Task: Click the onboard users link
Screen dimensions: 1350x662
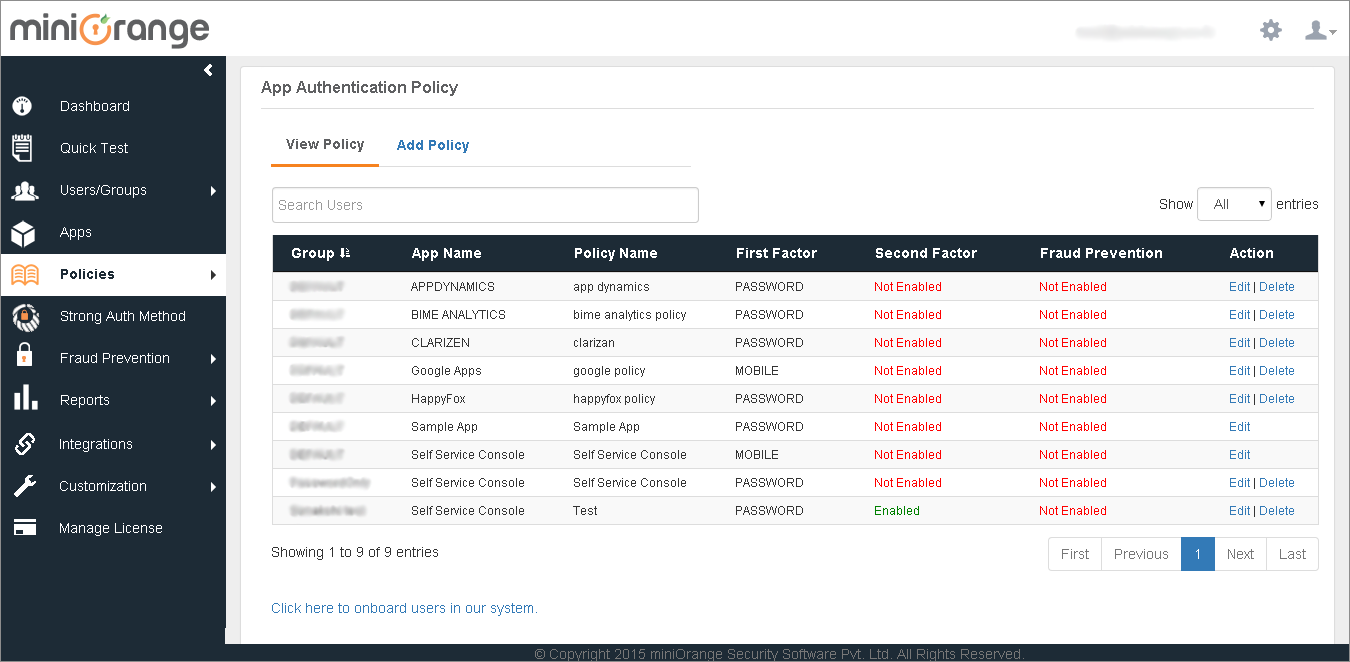Action: 404,608
